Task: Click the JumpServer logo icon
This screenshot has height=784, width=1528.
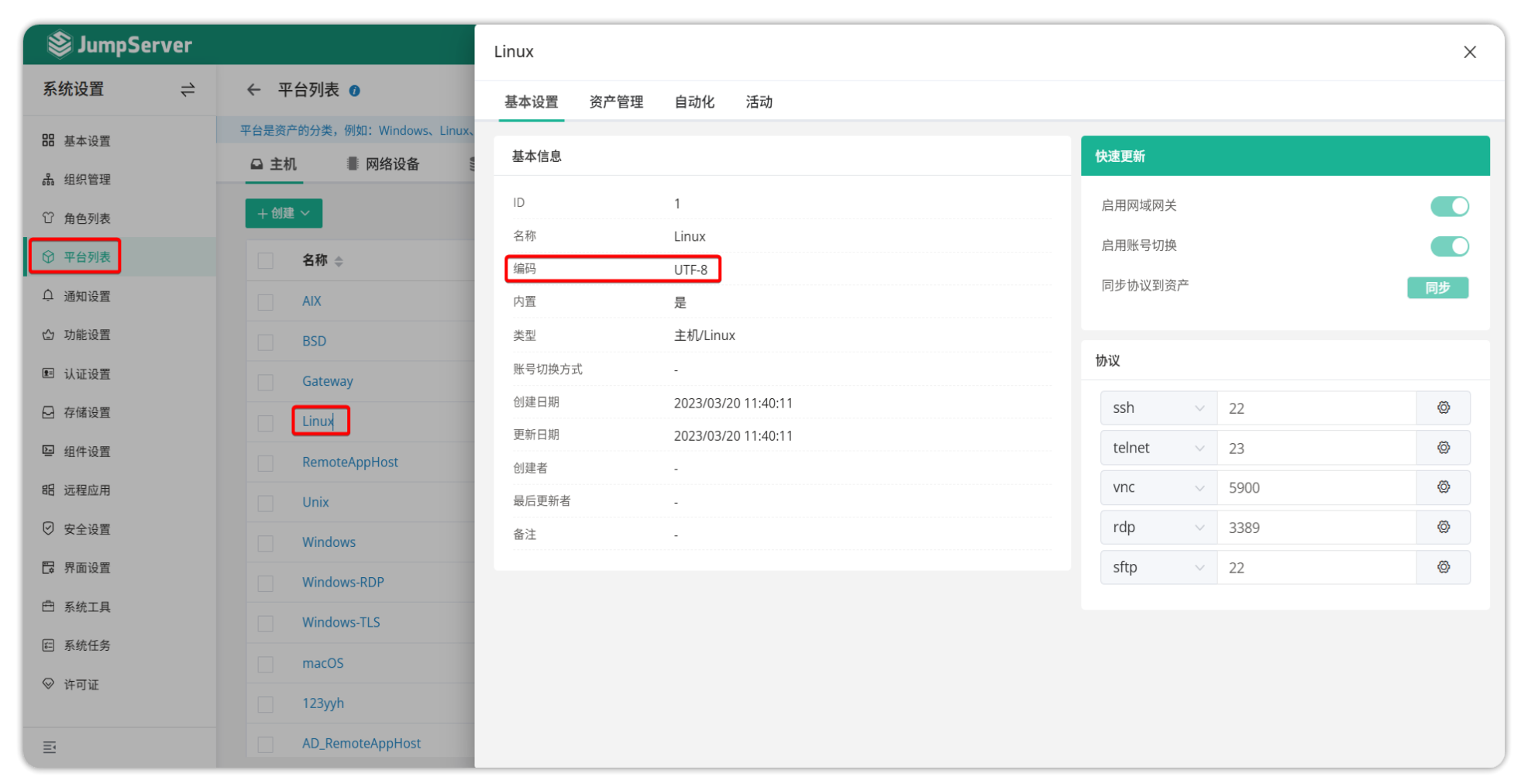Action: click(x=59, y=44)
